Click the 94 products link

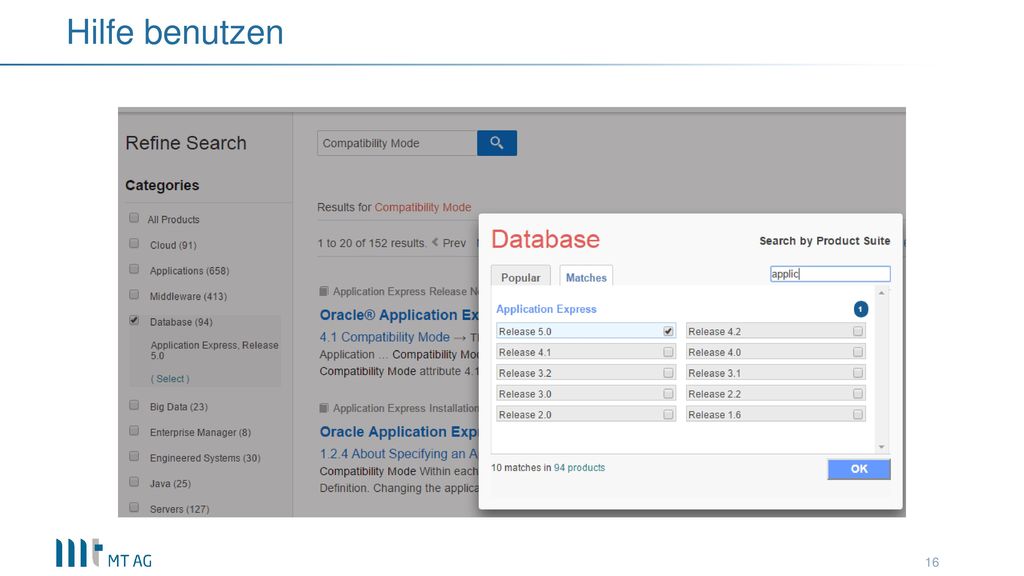coord(579,468)
